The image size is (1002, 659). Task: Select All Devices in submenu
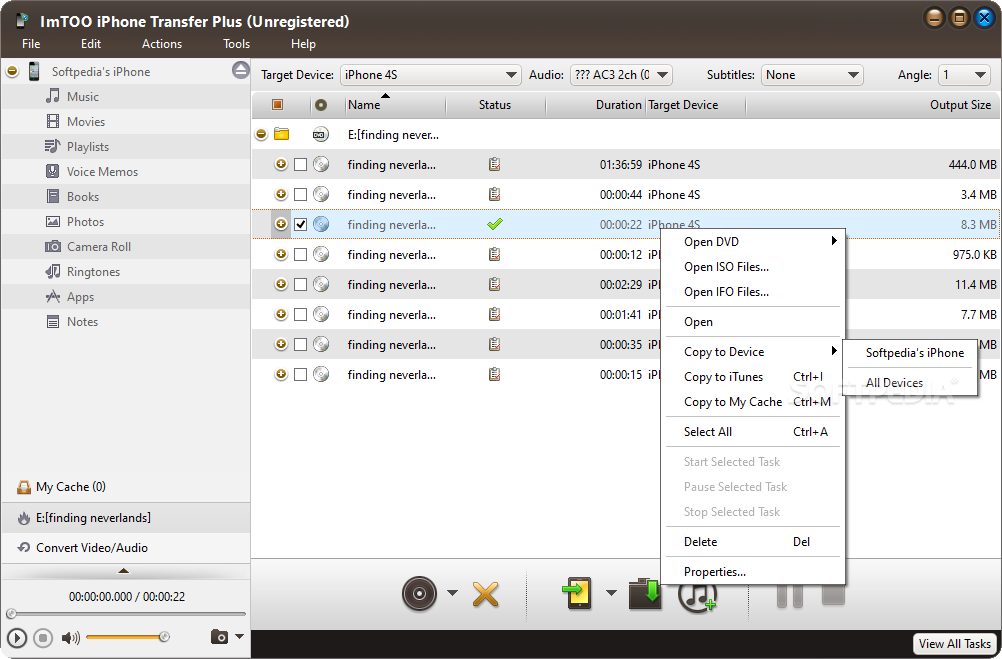click(x=910, y=383)
